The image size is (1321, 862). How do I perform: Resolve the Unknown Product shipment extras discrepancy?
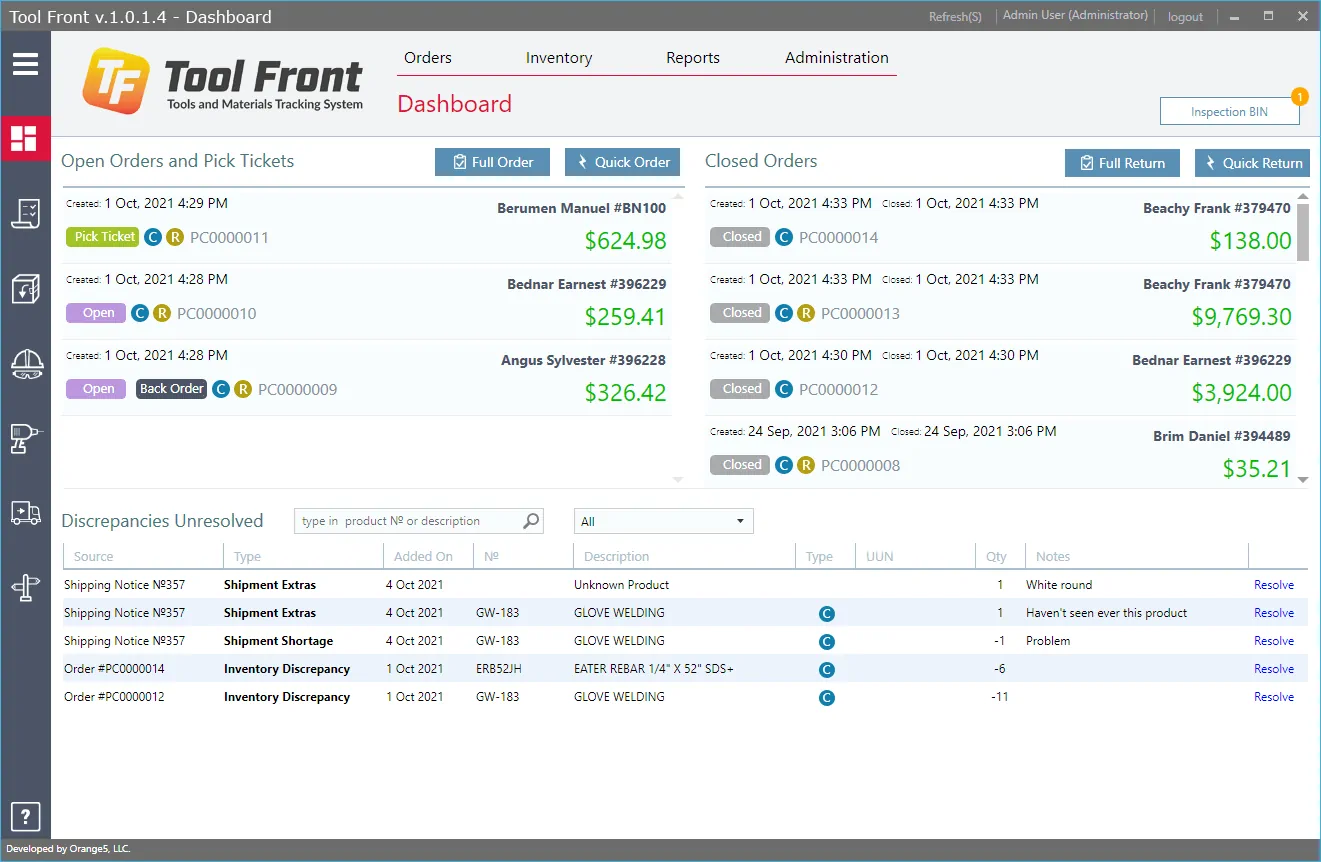[1273, 585]
